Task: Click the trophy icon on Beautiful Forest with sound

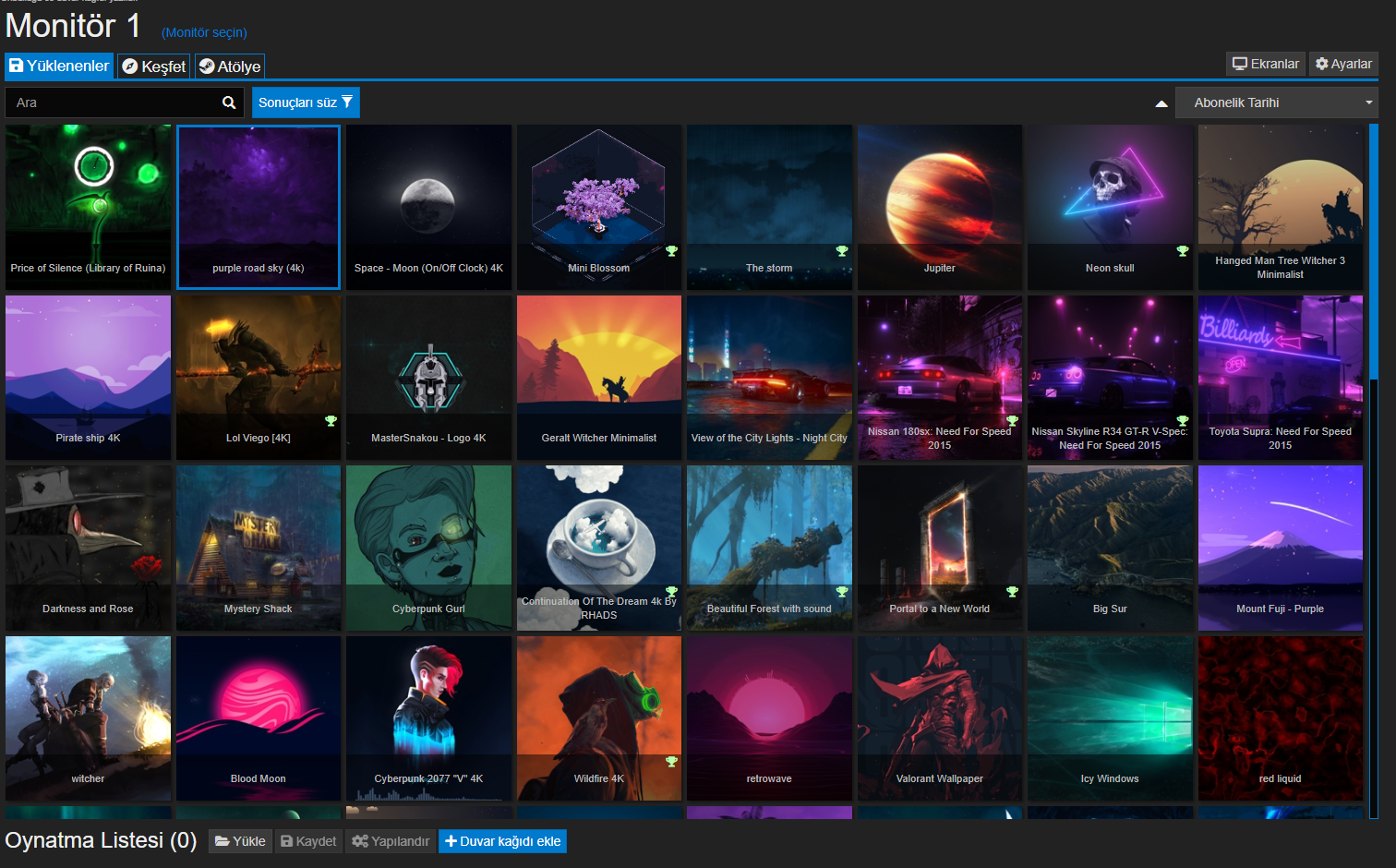Action: coord(842,592)
